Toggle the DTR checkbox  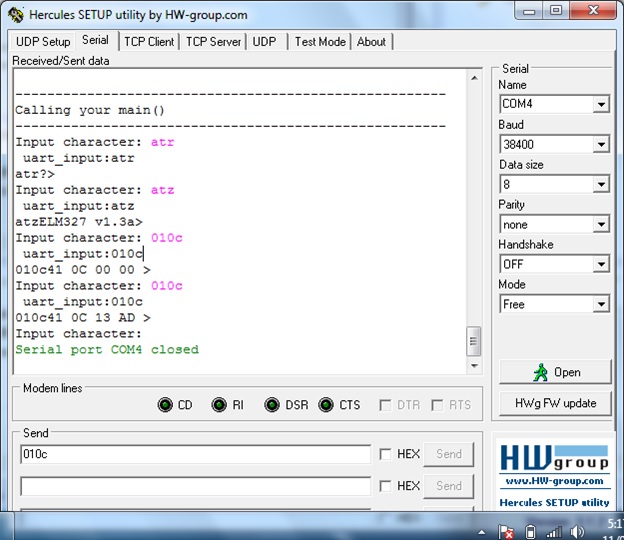click(x=385, y=405)
